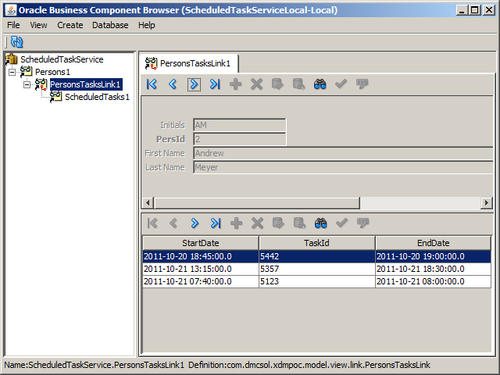This screenshot has height=375, width=500.
Task: Open the File menu
Action: tap(14, 25)
